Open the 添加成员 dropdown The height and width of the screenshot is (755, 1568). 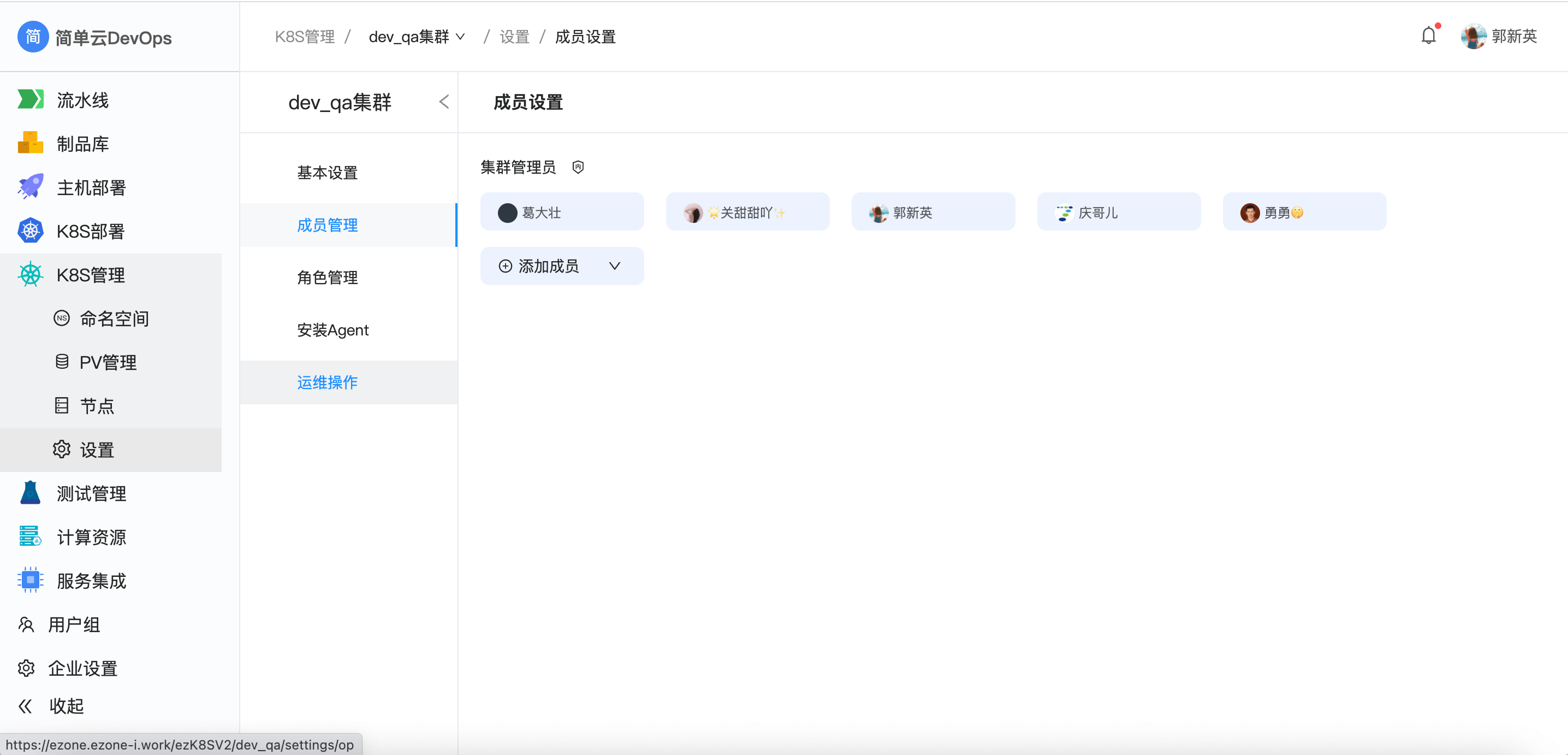[561, 266]
